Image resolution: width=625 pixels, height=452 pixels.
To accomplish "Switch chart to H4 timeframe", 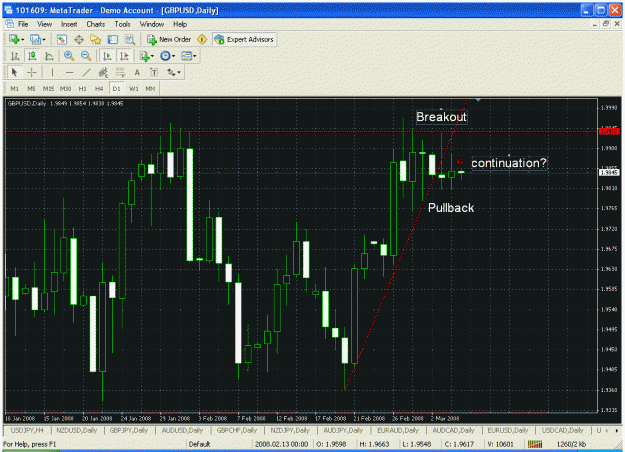I will pyautogui.click(x=99, y=88).
